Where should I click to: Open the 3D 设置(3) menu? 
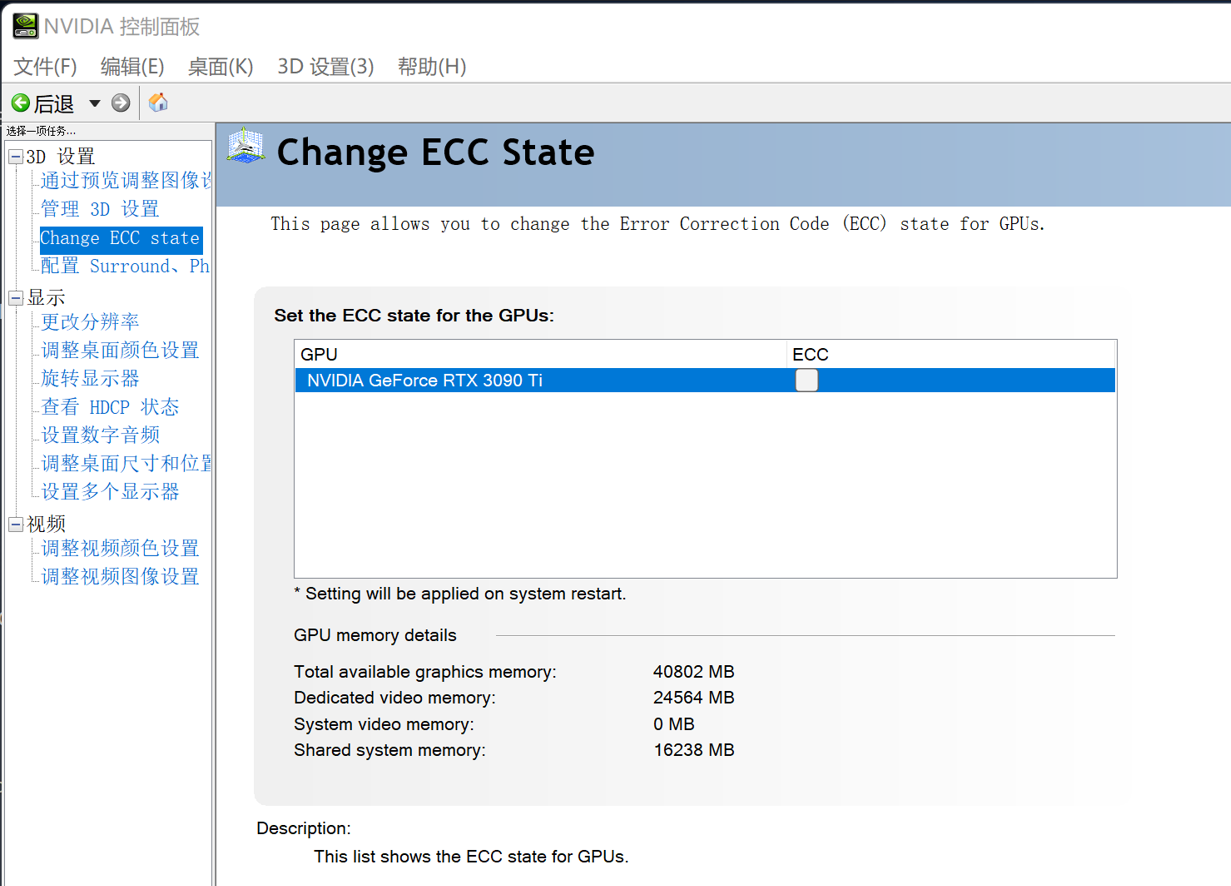click(x=325, y=67)
